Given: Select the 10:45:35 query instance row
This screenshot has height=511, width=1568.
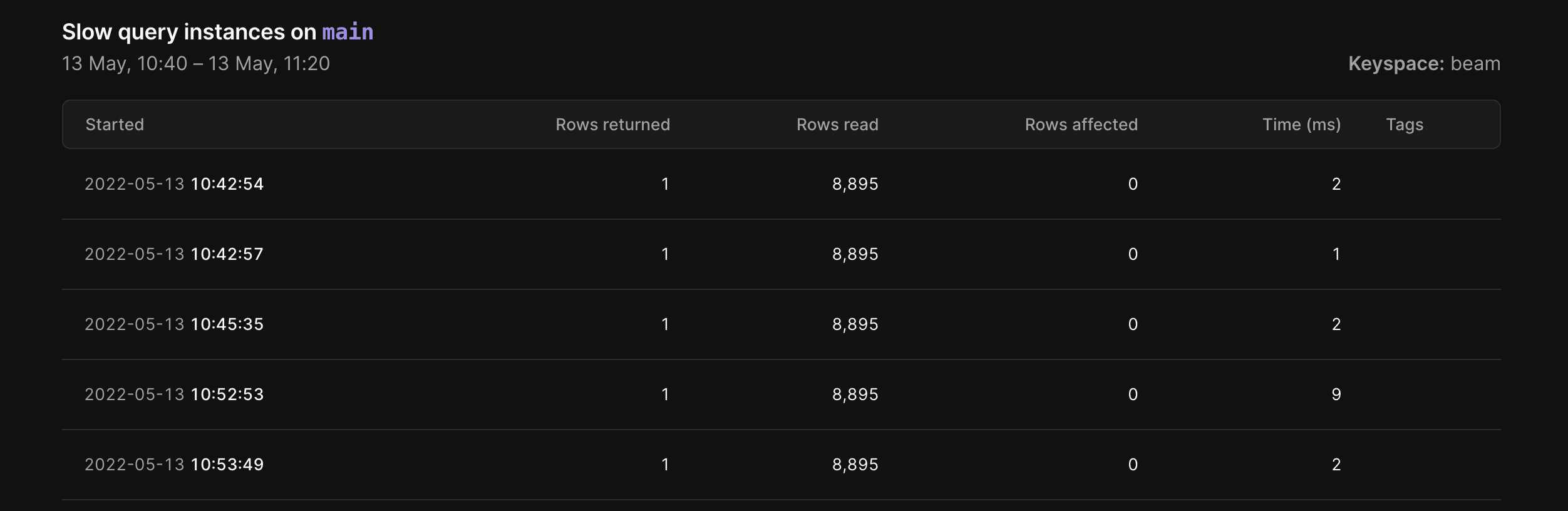Looking at the screenshot, I should 781,324.
